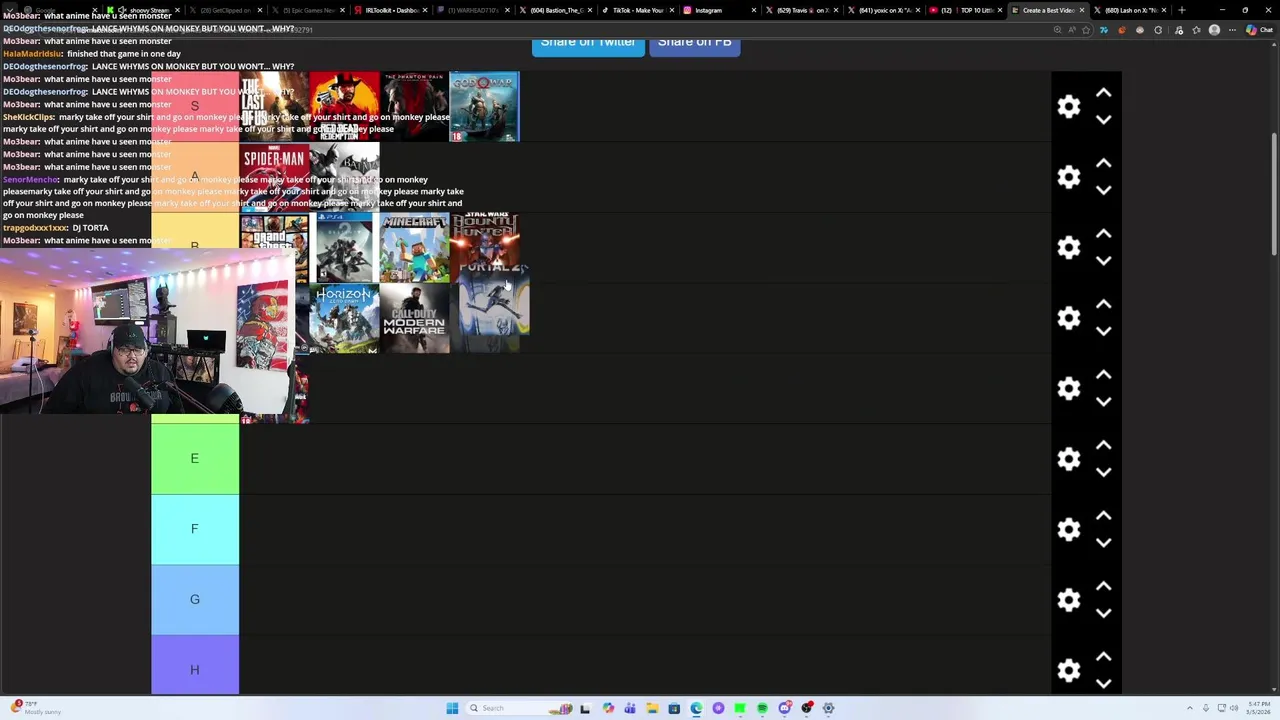Move the F tier row up

click(x=1103, y=516)
